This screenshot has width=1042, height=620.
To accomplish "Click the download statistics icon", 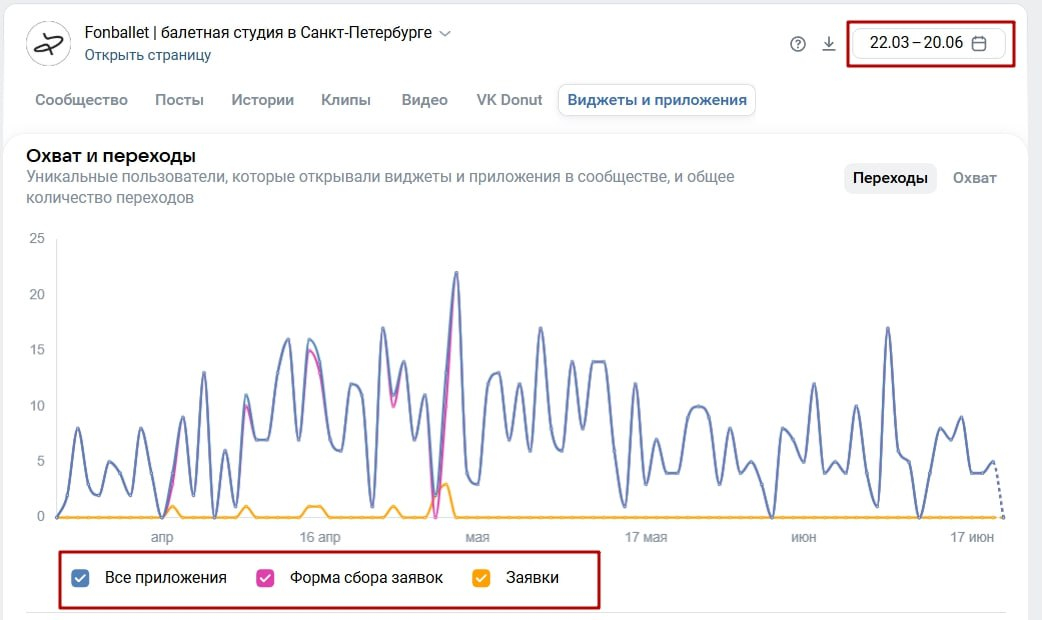I will coord(828,44).
